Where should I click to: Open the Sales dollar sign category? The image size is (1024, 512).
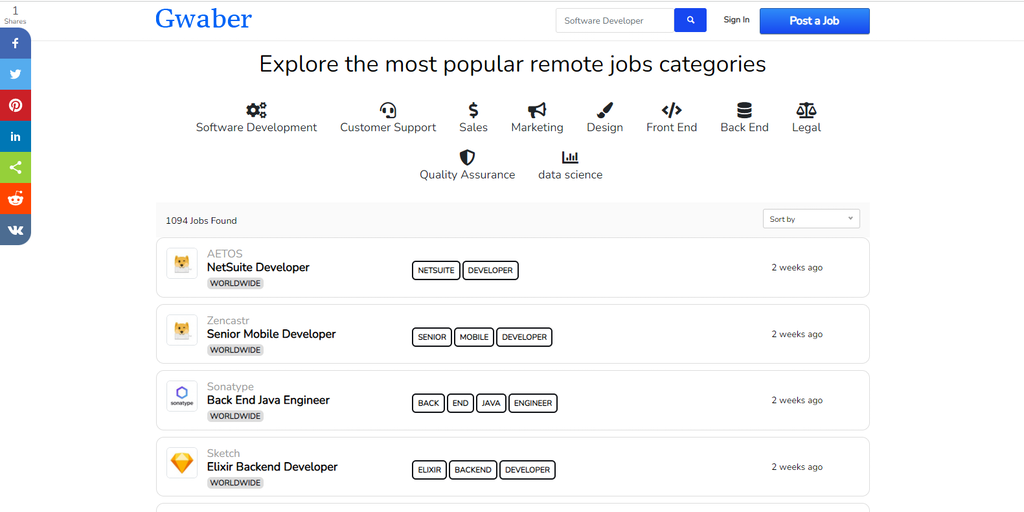tap(473, 110)
